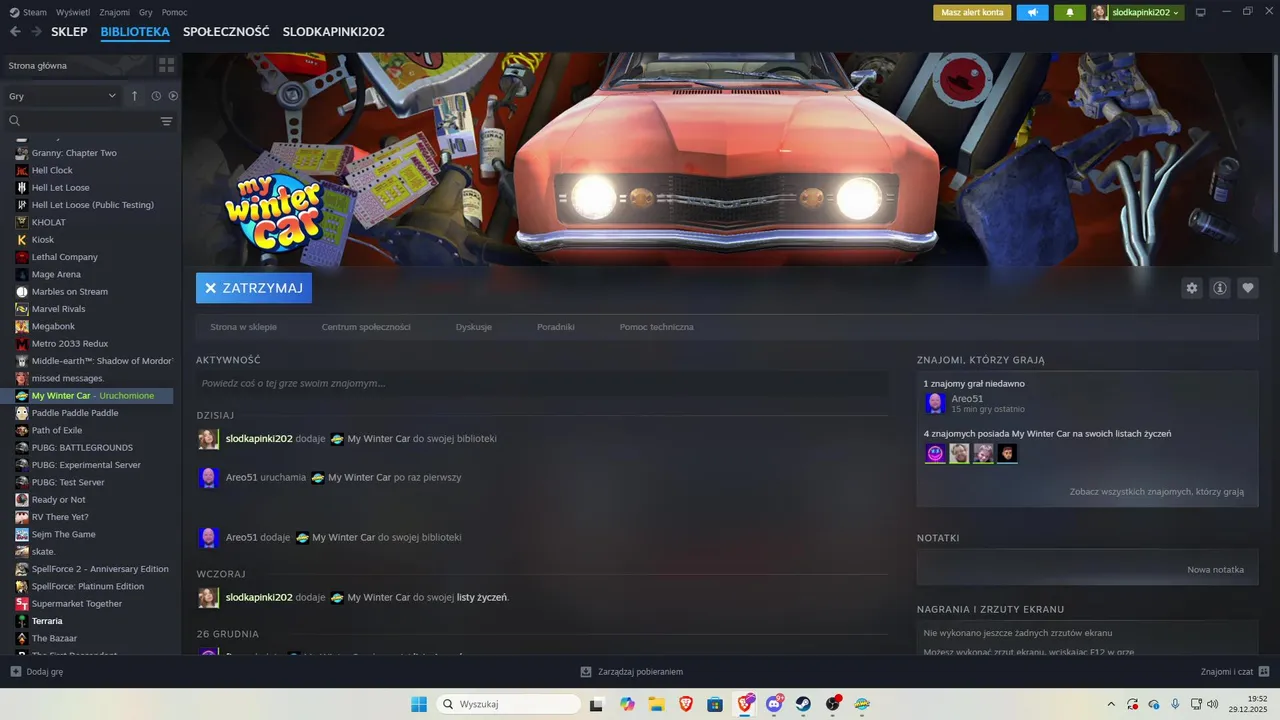Go back with the left arrow

(x=15, y=32)
